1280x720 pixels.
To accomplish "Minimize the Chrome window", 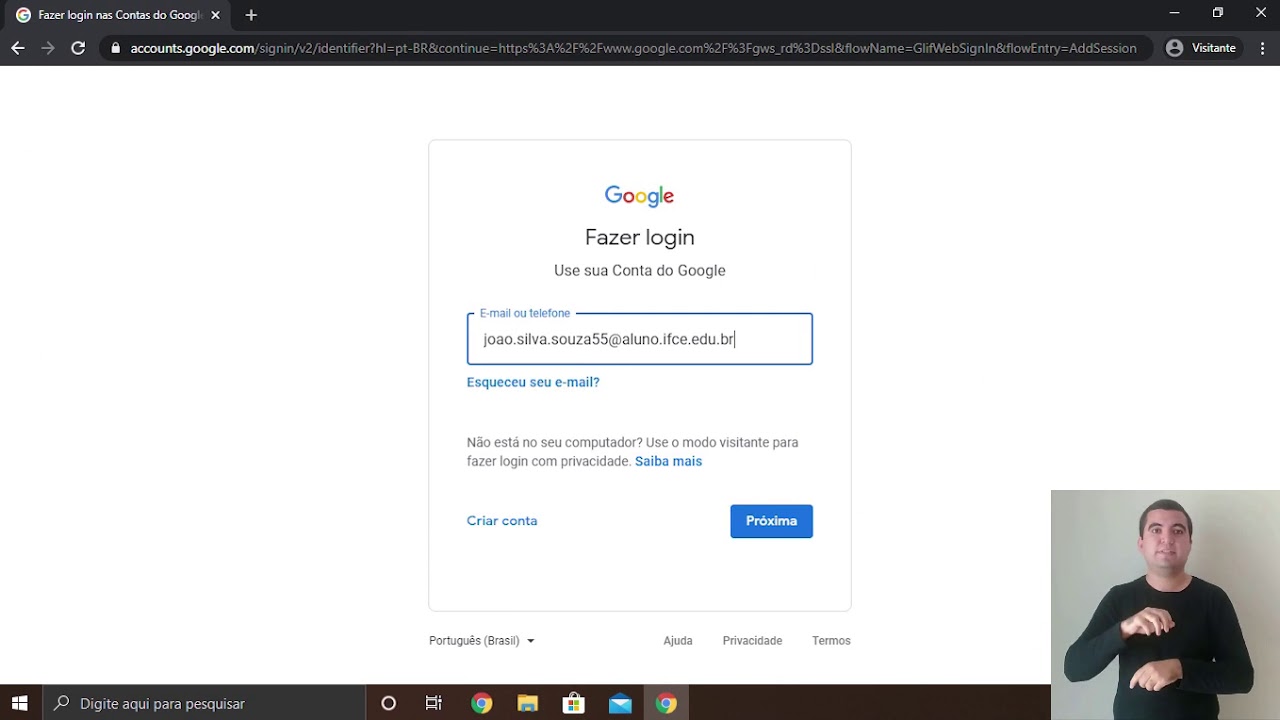I will (1174, 13).
